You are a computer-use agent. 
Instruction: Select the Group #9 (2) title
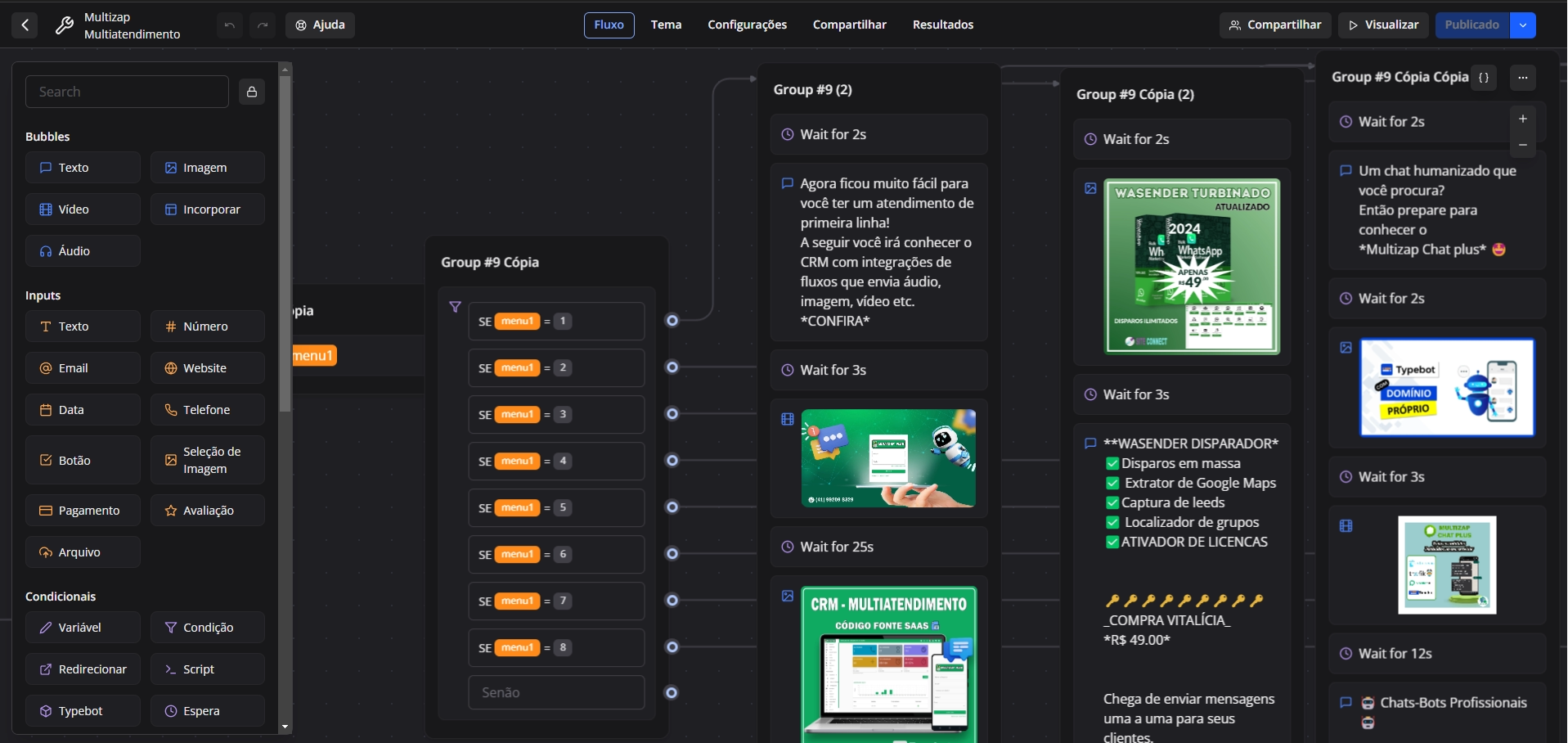pos(813,90)
